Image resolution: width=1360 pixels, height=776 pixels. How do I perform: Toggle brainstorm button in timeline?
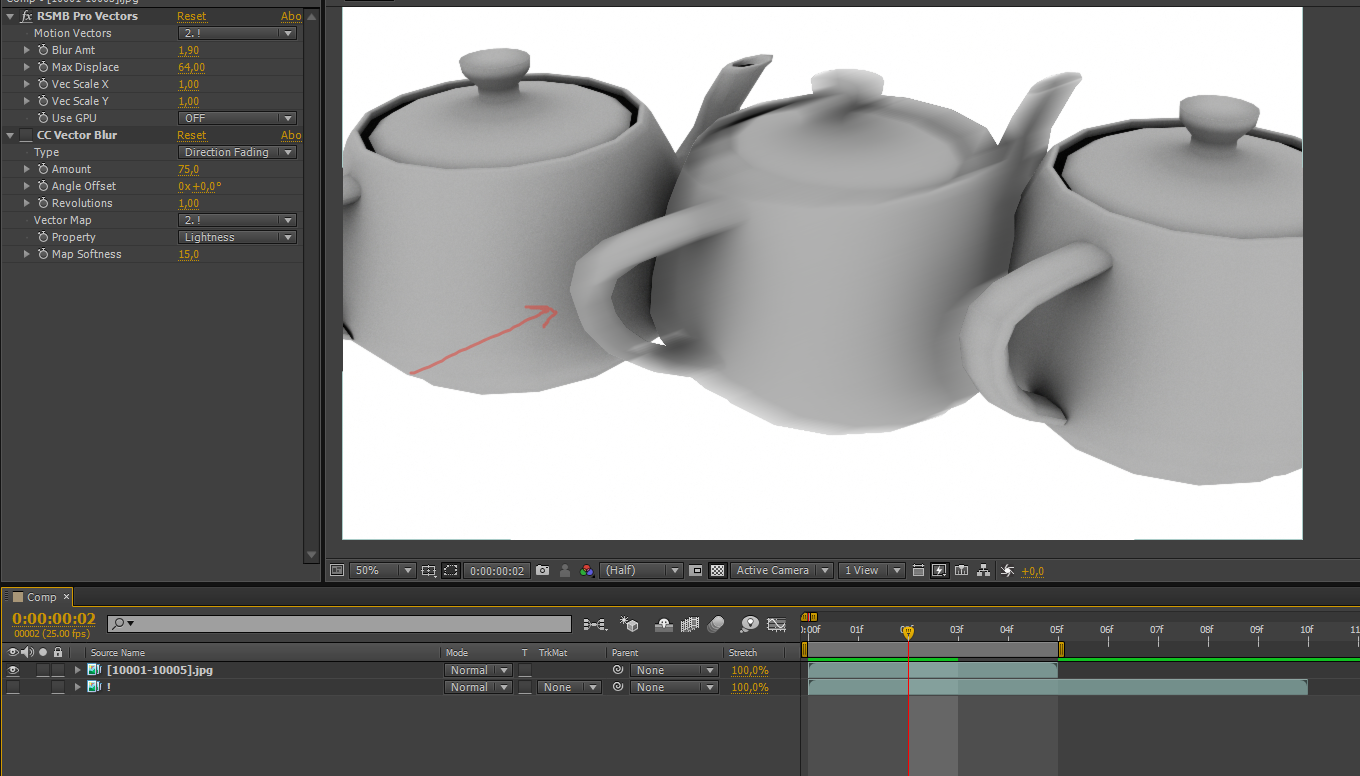(749, 624)
